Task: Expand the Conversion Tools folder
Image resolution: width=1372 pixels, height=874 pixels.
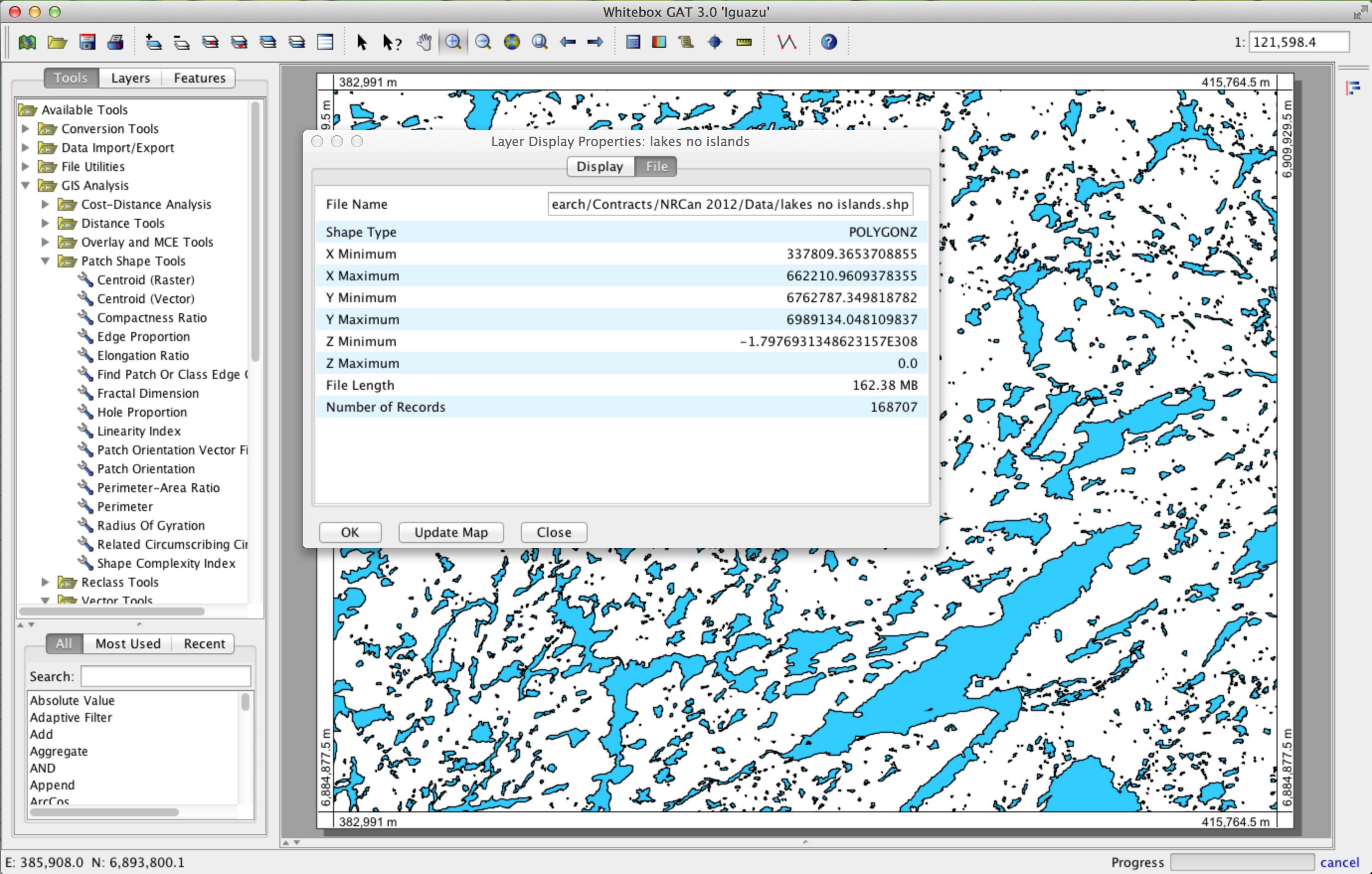Action: pyautogui.click(x=25, y=129)
